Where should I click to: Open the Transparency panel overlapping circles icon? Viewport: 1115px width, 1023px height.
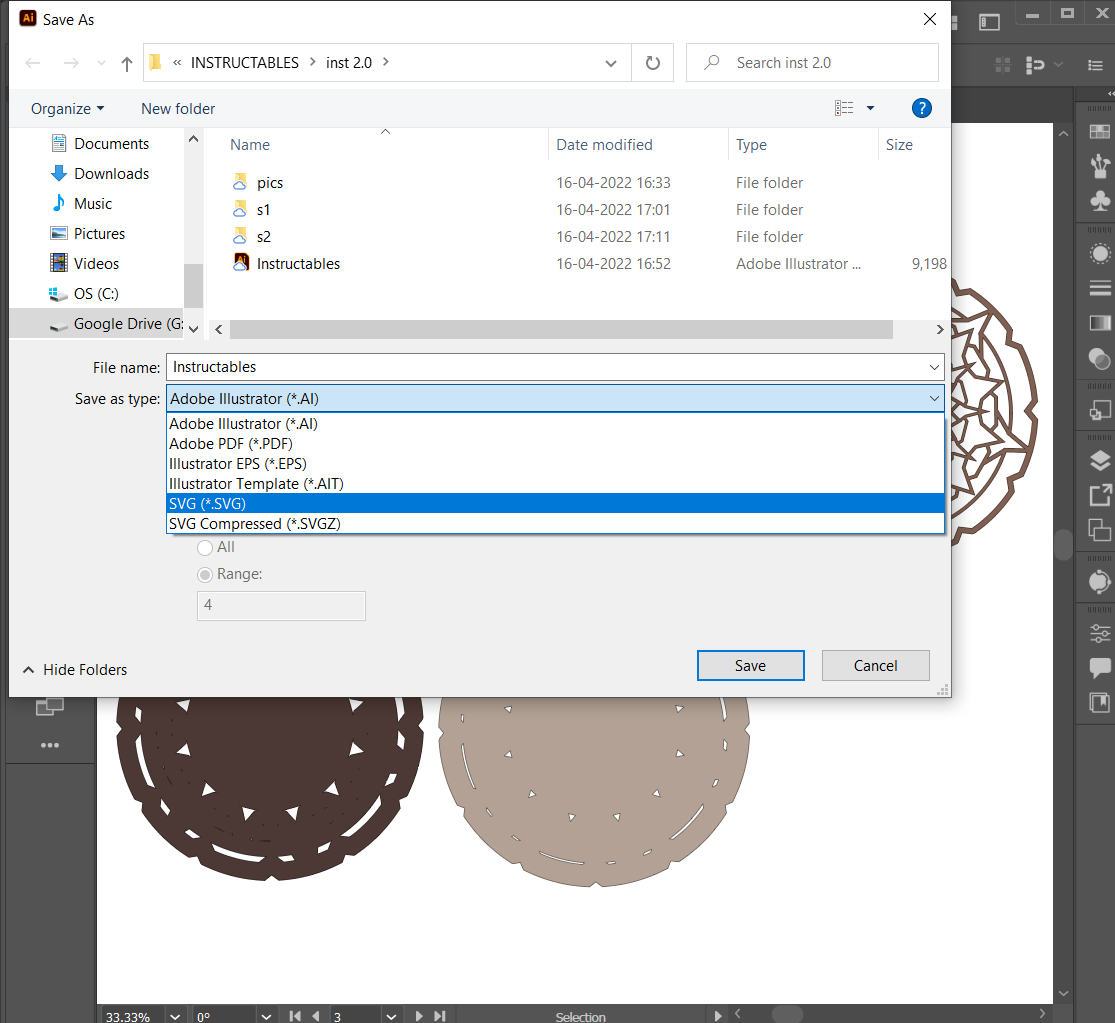1100,358
